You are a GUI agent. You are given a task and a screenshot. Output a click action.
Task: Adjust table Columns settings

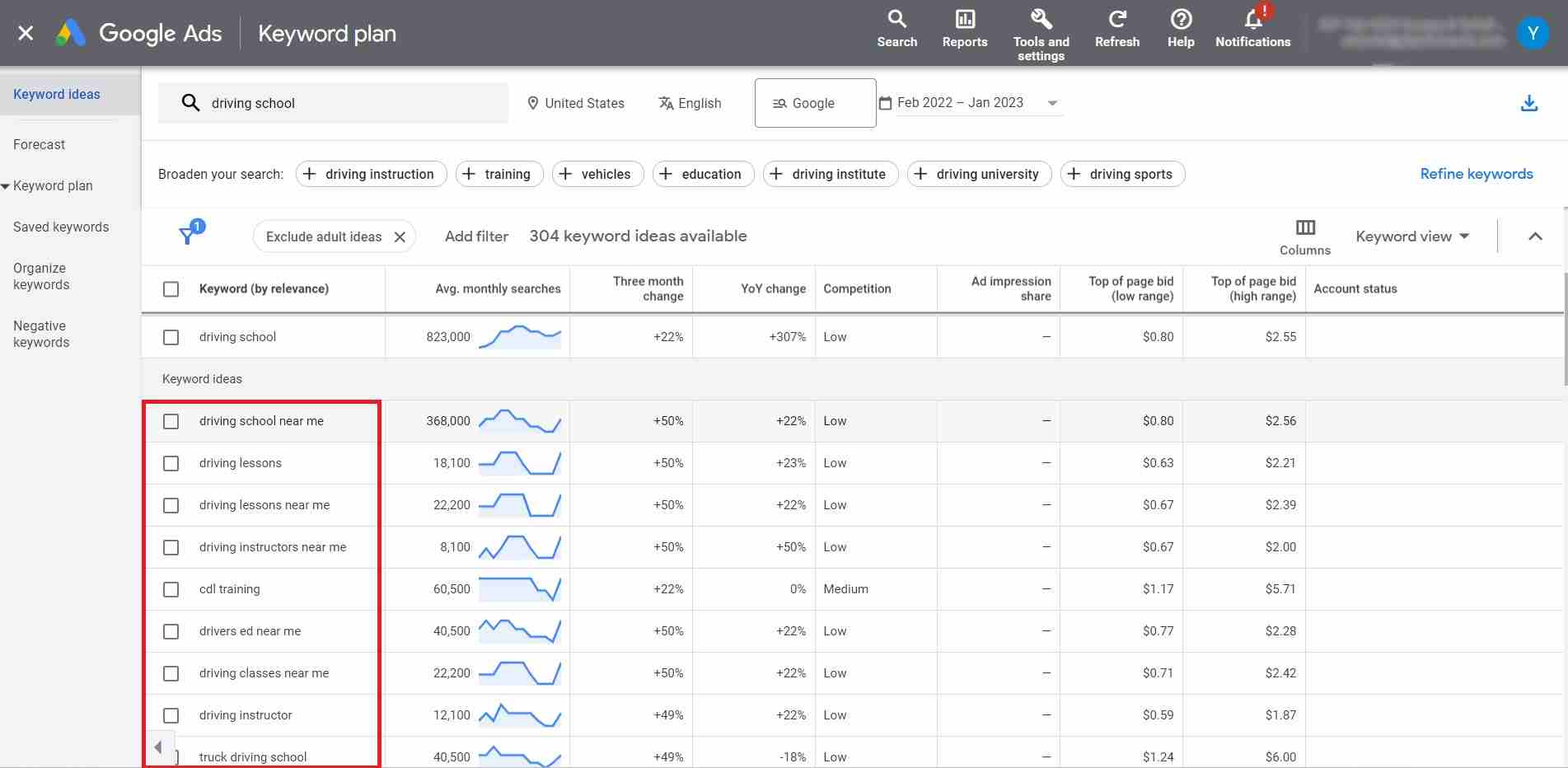coord(1304,235)
